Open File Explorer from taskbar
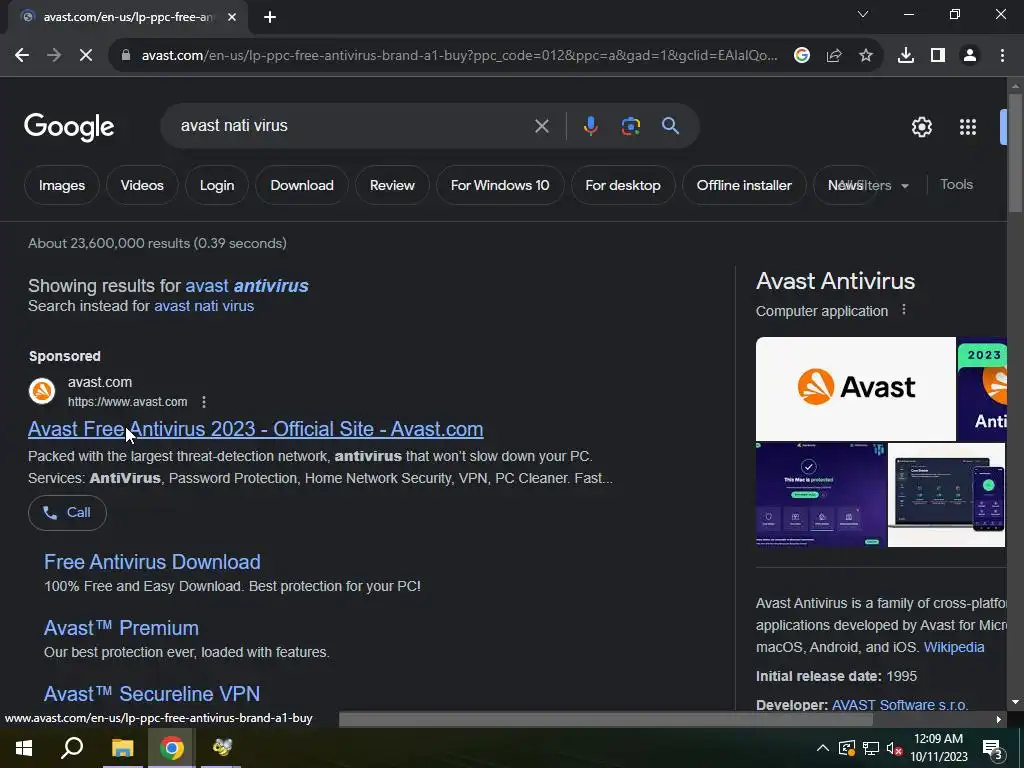This screenshot has height=768, width=1024. (122, 748)
